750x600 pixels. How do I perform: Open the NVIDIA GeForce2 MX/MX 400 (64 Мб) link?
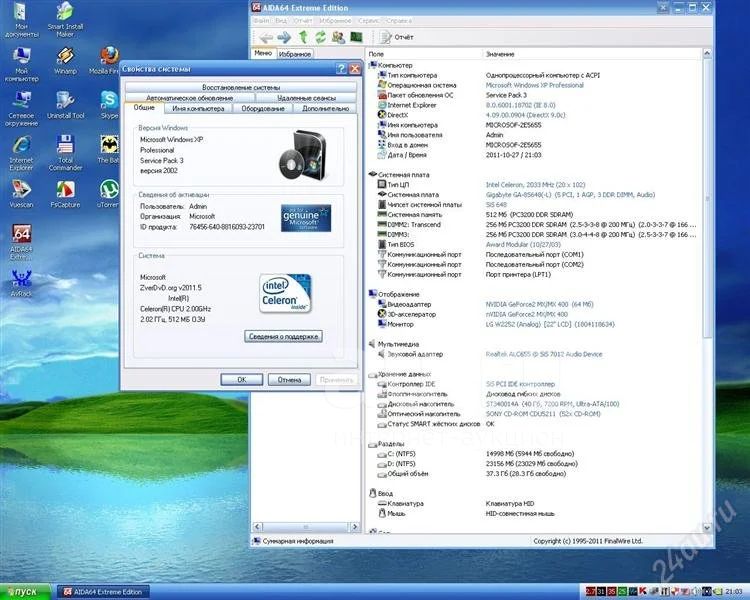tap(539, 304)
